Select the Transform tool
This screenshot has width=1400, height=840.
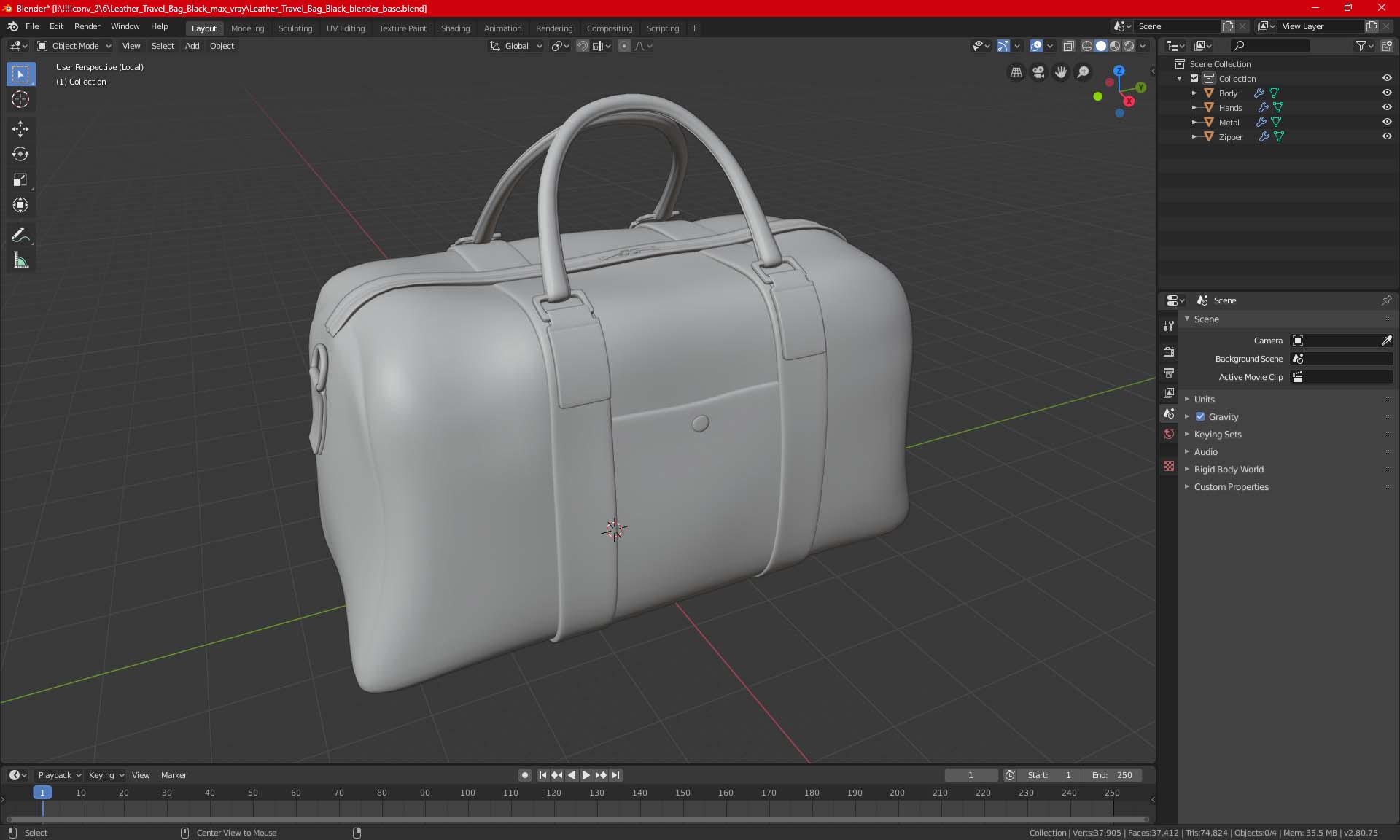(20, 206)
